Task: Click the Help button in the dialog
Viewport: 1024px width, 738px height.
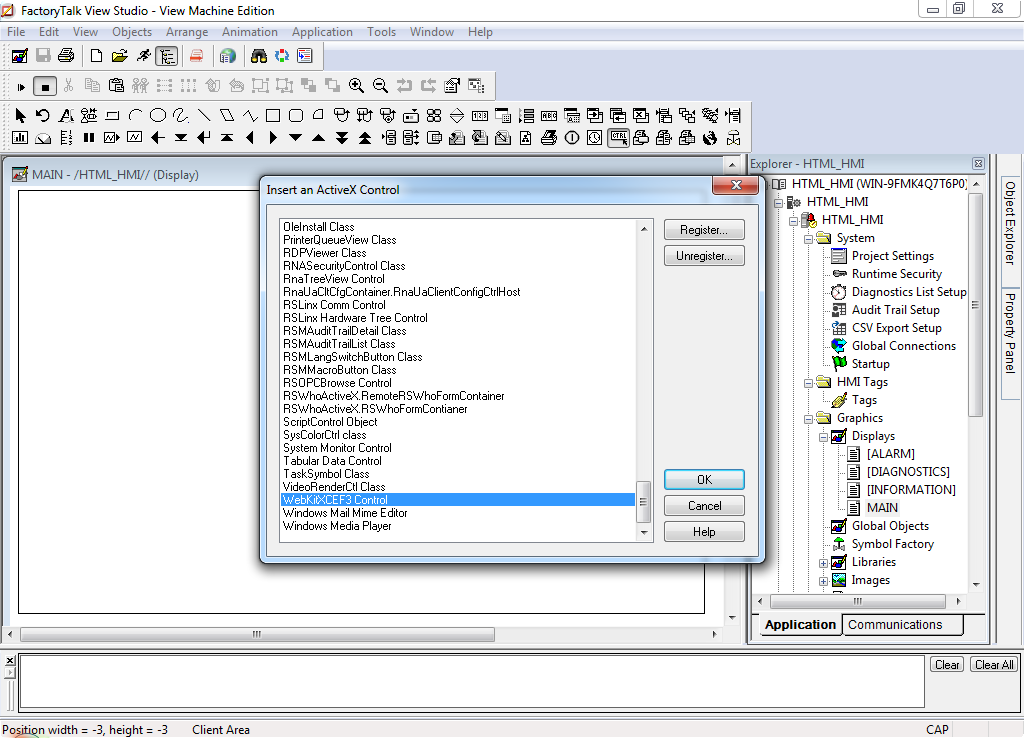Action: (704, 532)
